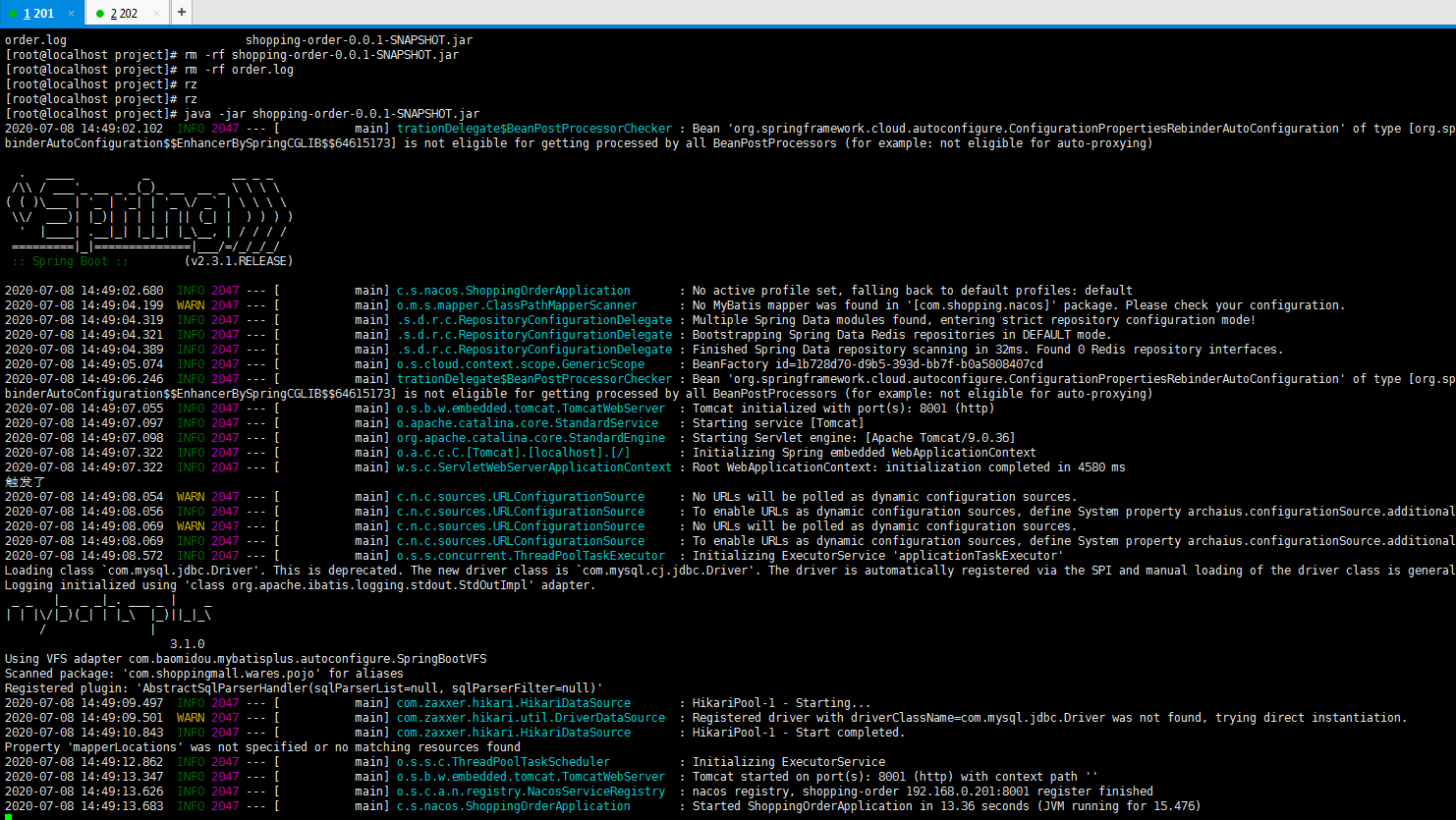Click 'Tomcat started on port(s): 8001' message
Image resolution: width=1456 pixels, height=820 pixels.
(x=895, y=777)
